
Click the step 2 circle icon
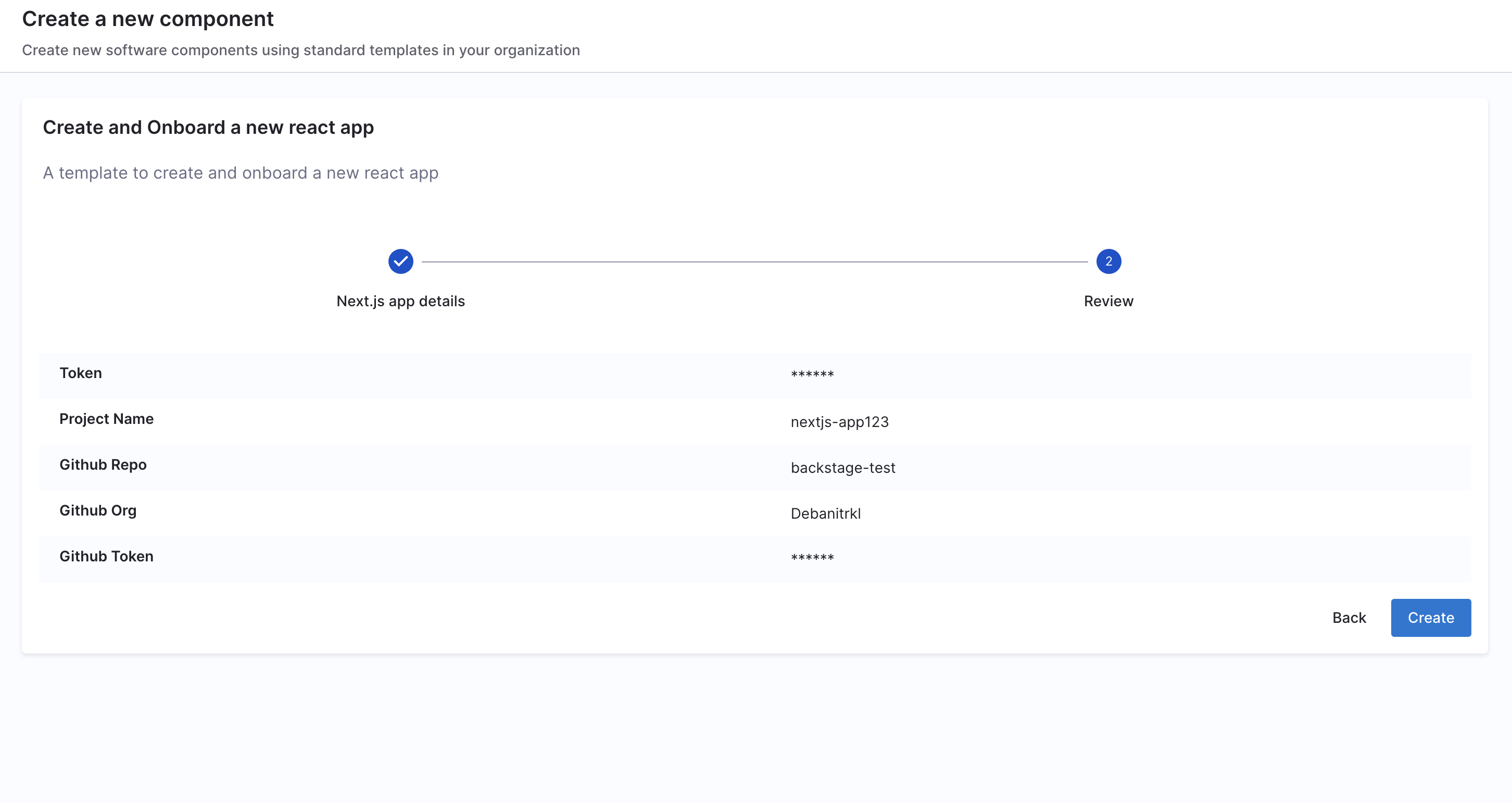tap(1108, 261)
